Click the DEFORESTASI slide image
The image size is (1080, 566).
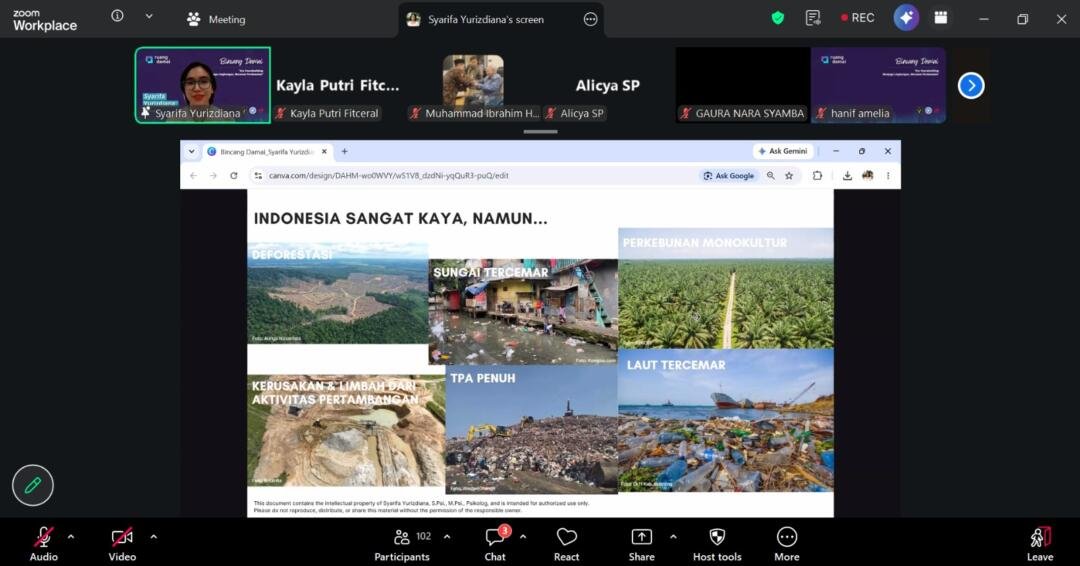pyautogui.click(x=338, y=293)
